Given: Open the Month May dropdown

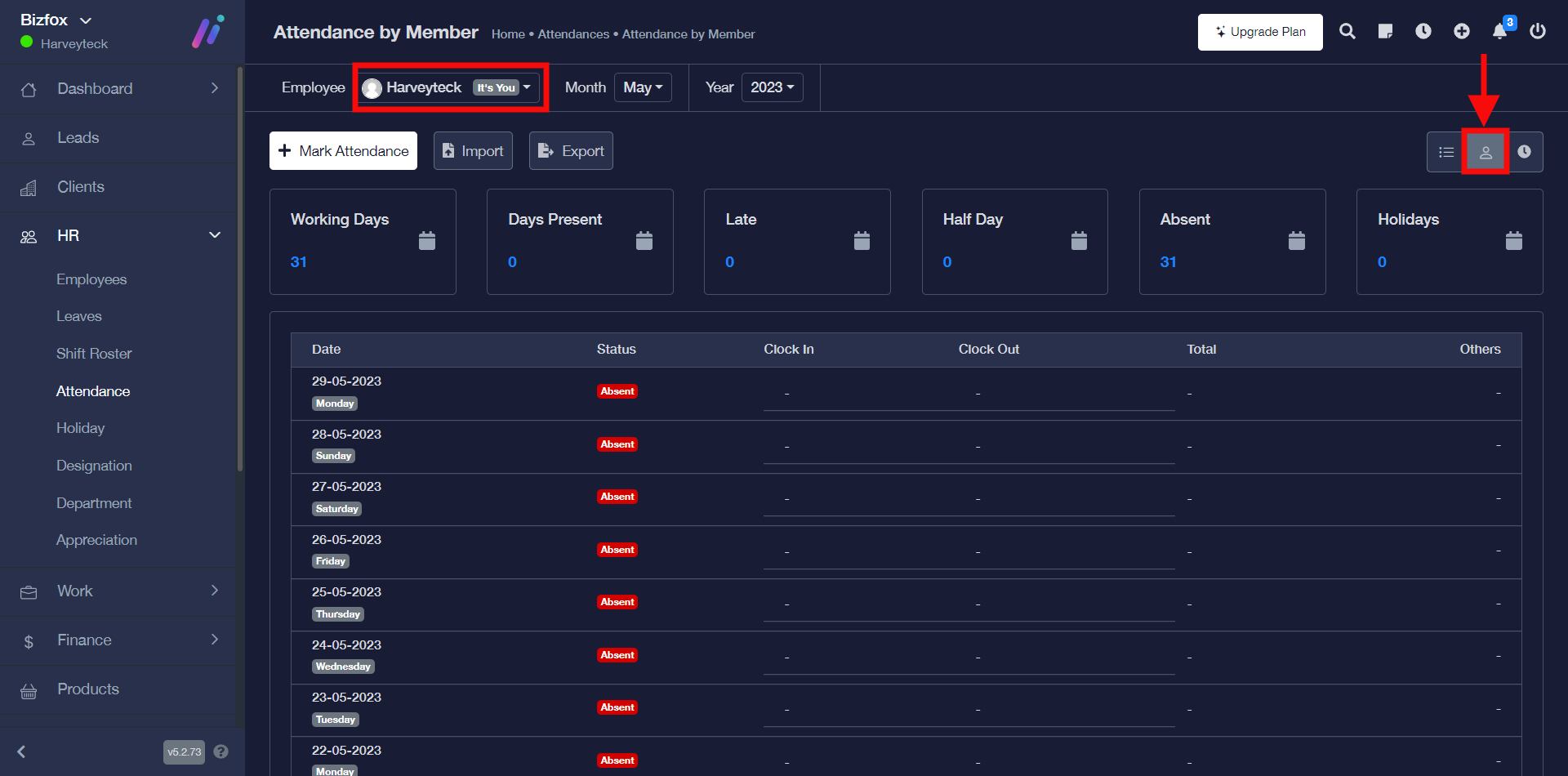Looking at the screenshot, I should (643, 87).
